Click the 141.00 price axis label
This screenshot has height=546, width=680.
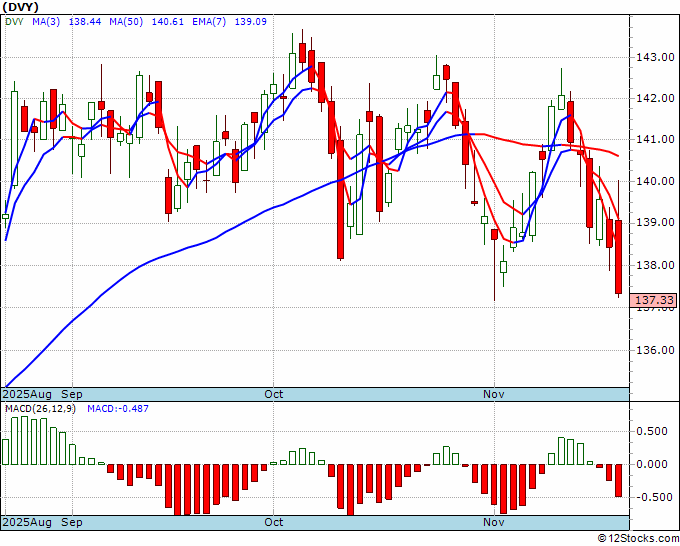coord(655,140)
